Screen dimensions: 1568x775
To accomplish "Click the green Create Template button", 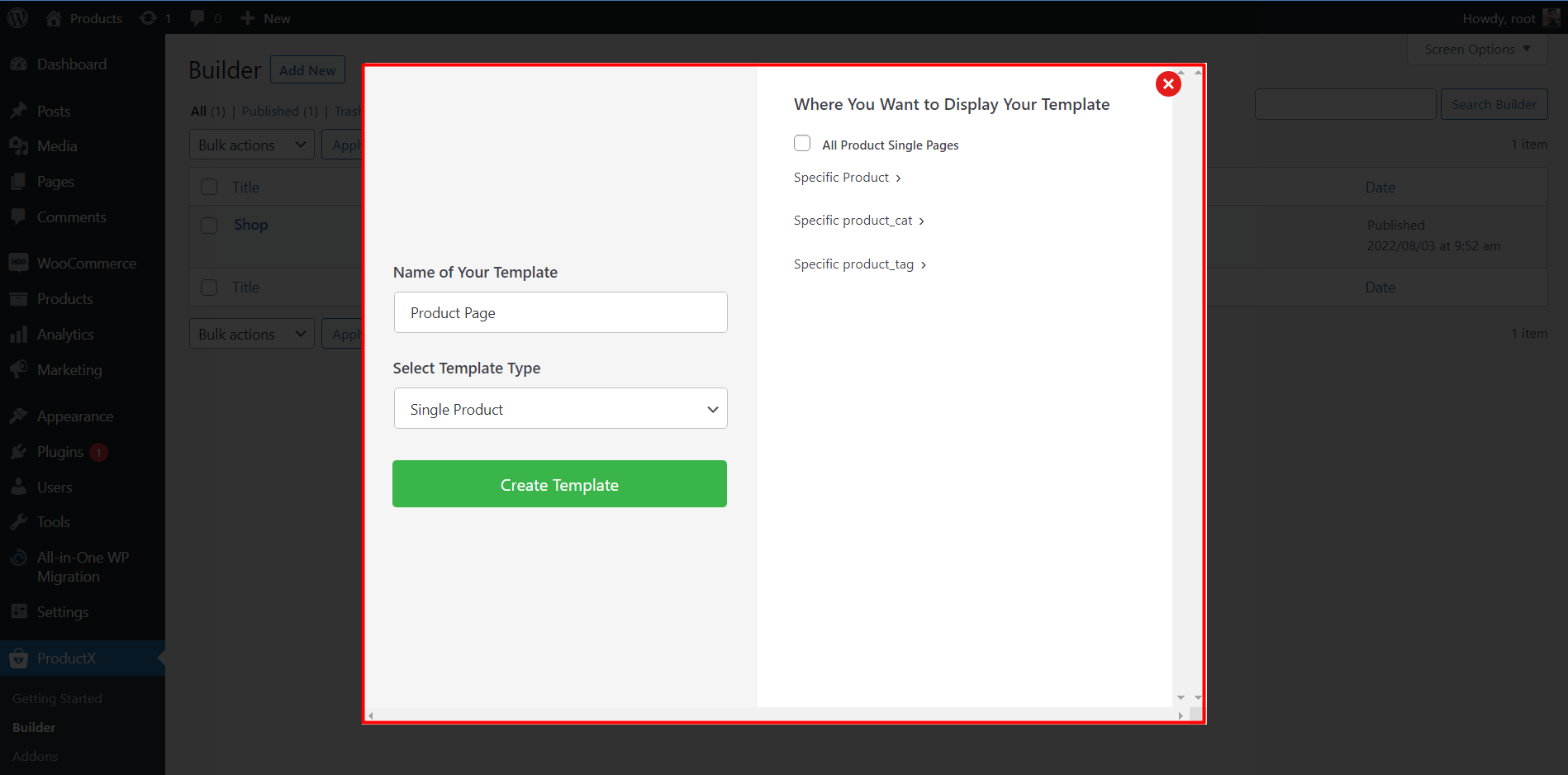I will pos(559,484).
